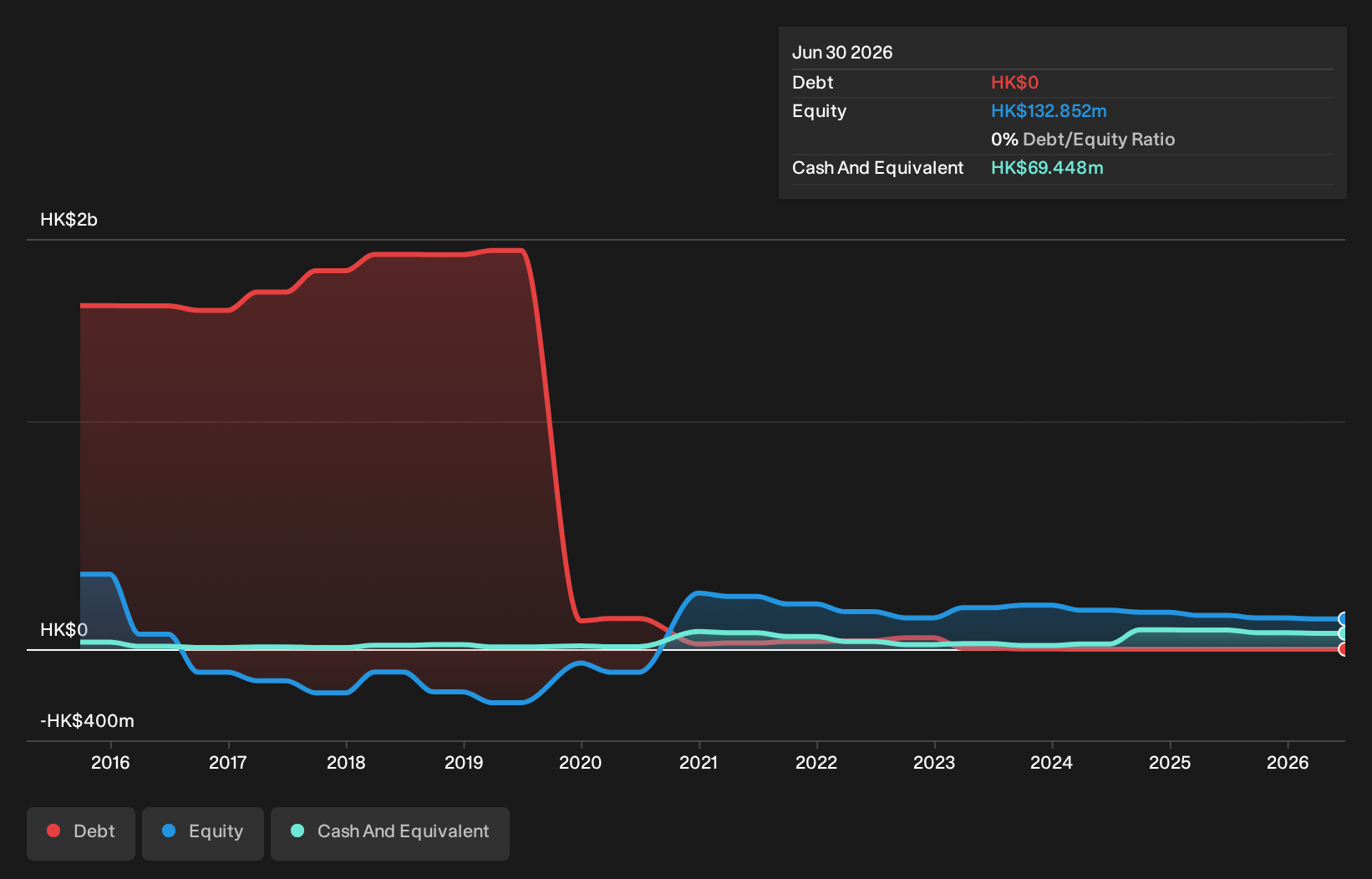Click the 2020 x-axis label
The image size is (1372, 879).
click(x=581, y=762)
